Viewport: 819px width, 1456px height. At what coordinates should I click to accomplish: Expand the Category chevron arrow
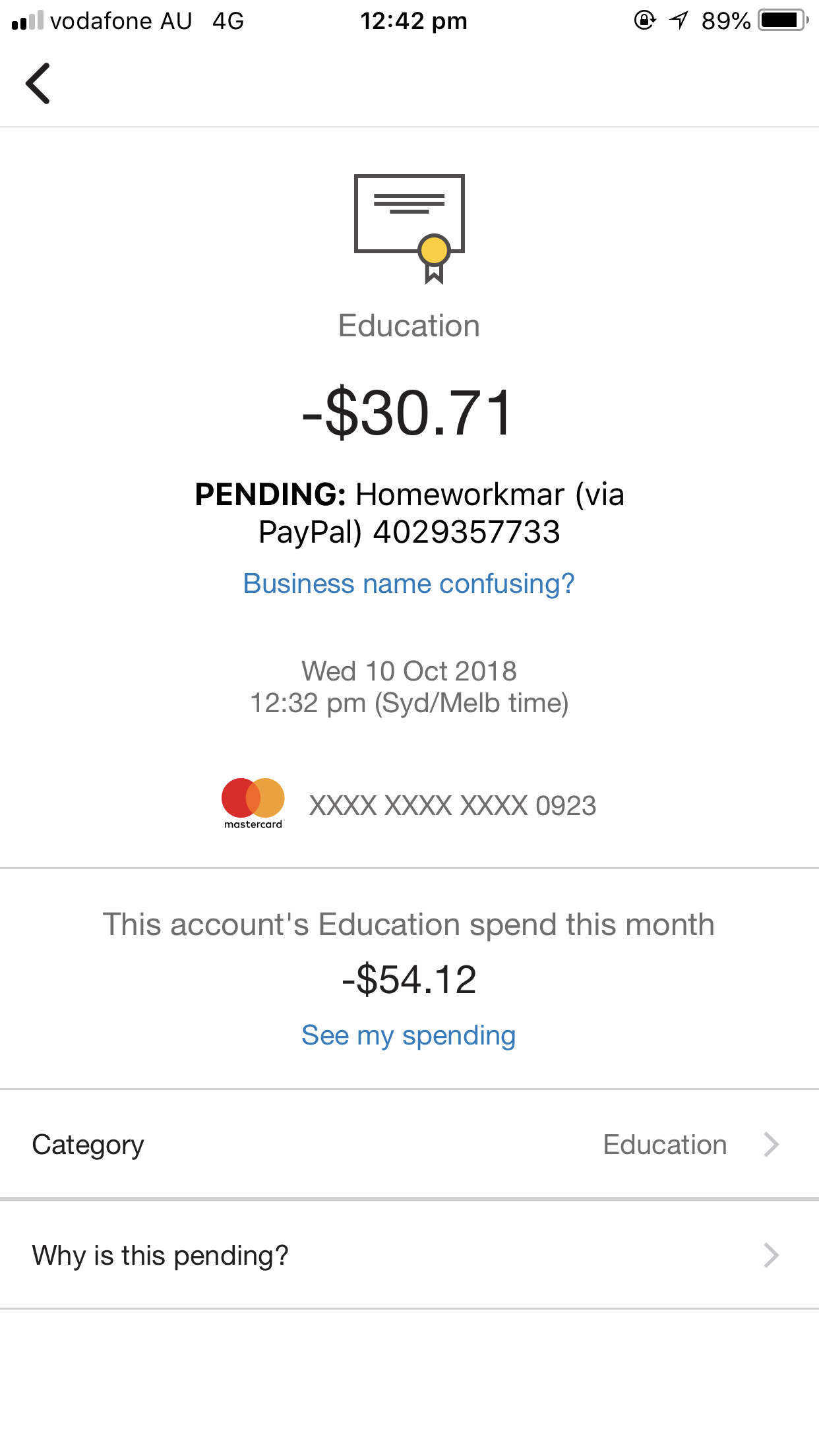tap(772, 1145)
